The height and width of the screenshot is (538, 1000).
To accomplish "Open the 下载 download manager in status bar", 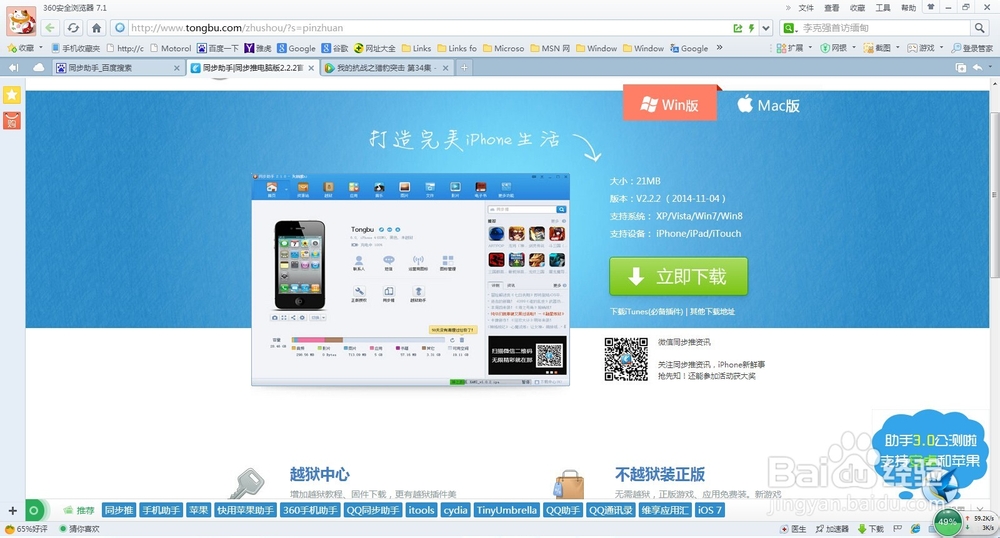I will [871, 529].
